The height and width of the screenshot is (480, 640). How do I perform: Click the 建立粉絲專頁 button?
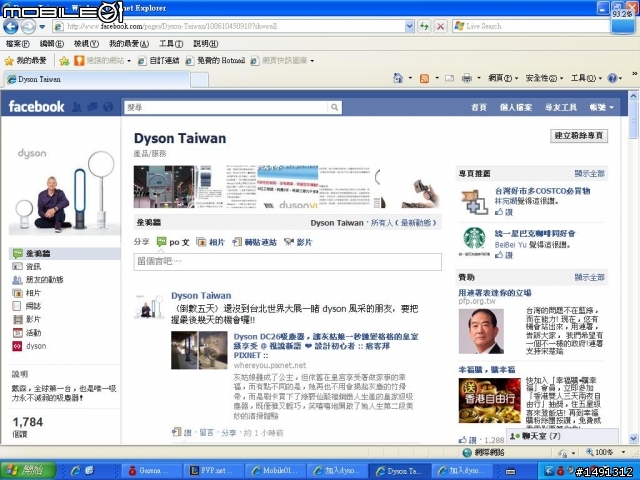click(x=579, y=136)
